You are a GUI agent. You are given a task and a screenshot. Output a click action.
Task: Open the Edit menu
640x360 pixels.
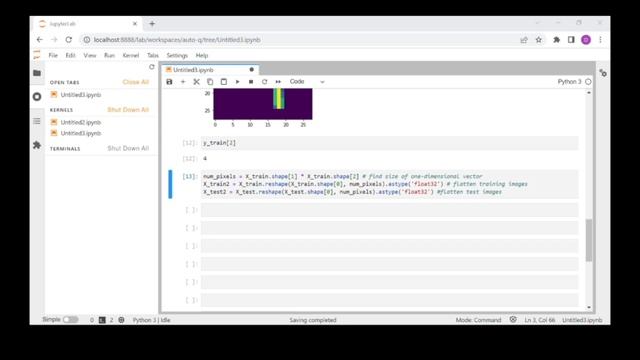point(70,55)
